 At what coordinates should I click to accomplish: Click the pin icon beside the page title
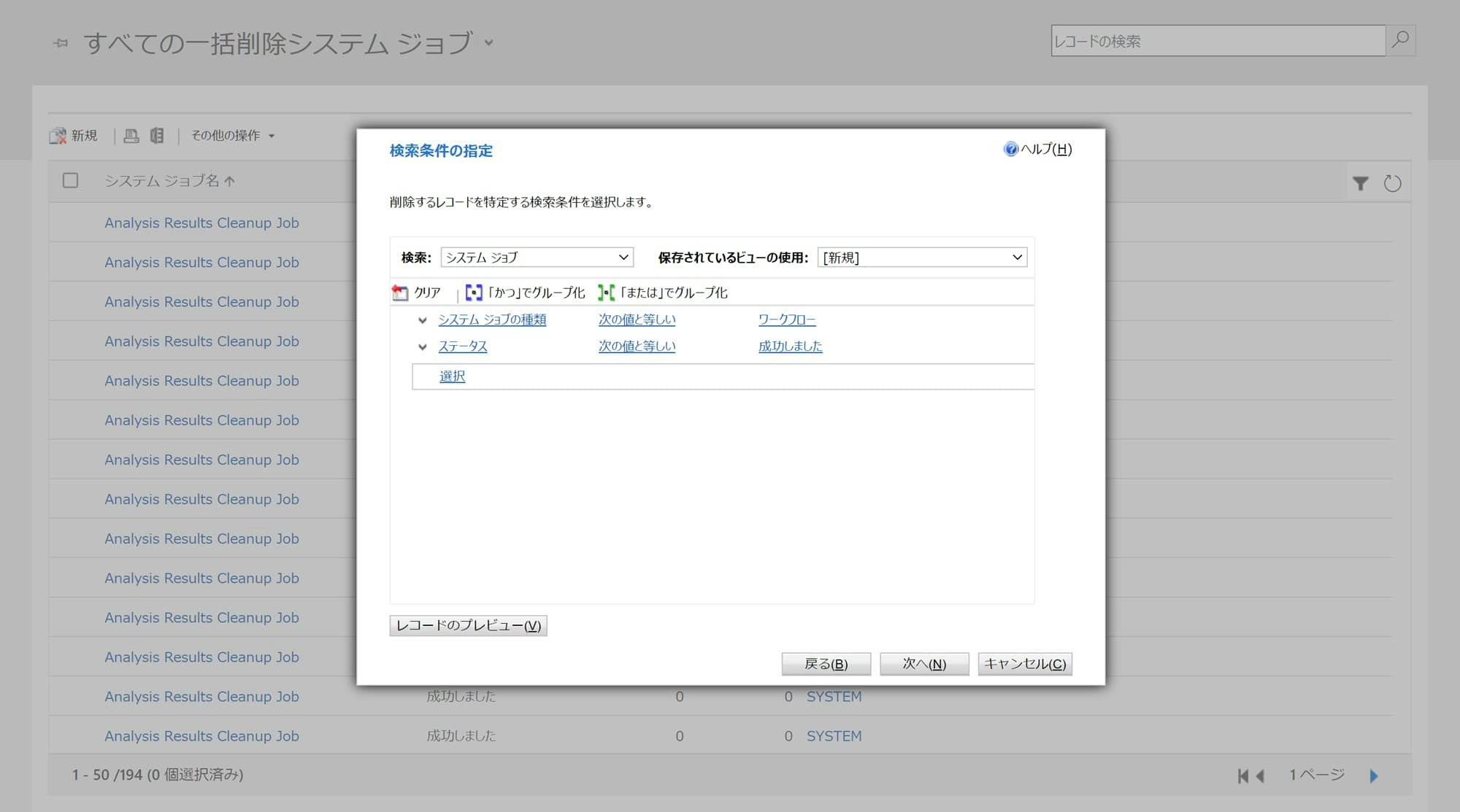[61, 42]
